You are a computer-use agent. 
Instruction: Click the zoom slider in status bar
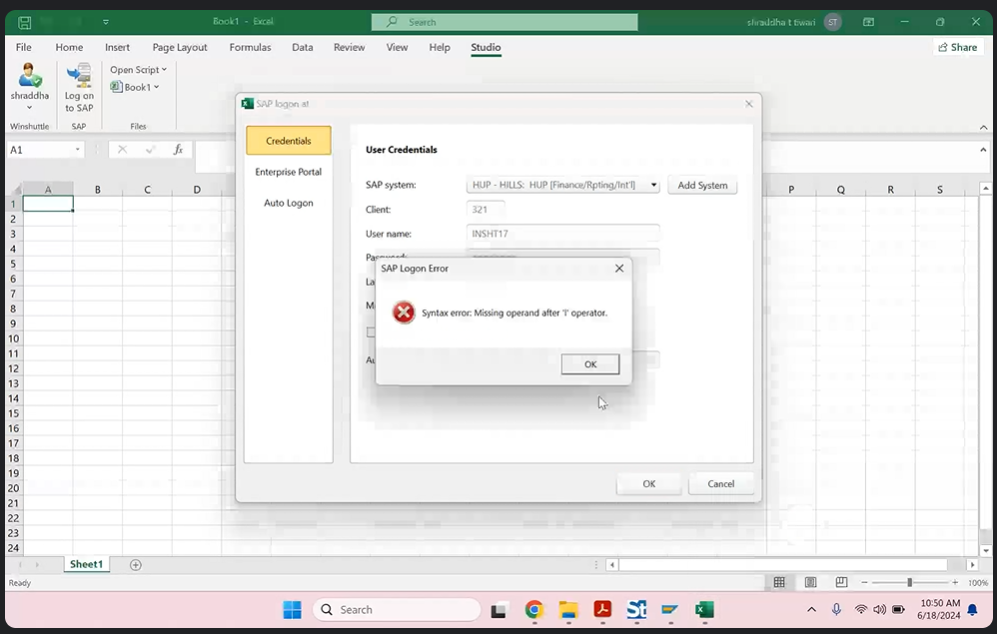tap(909, 583)
